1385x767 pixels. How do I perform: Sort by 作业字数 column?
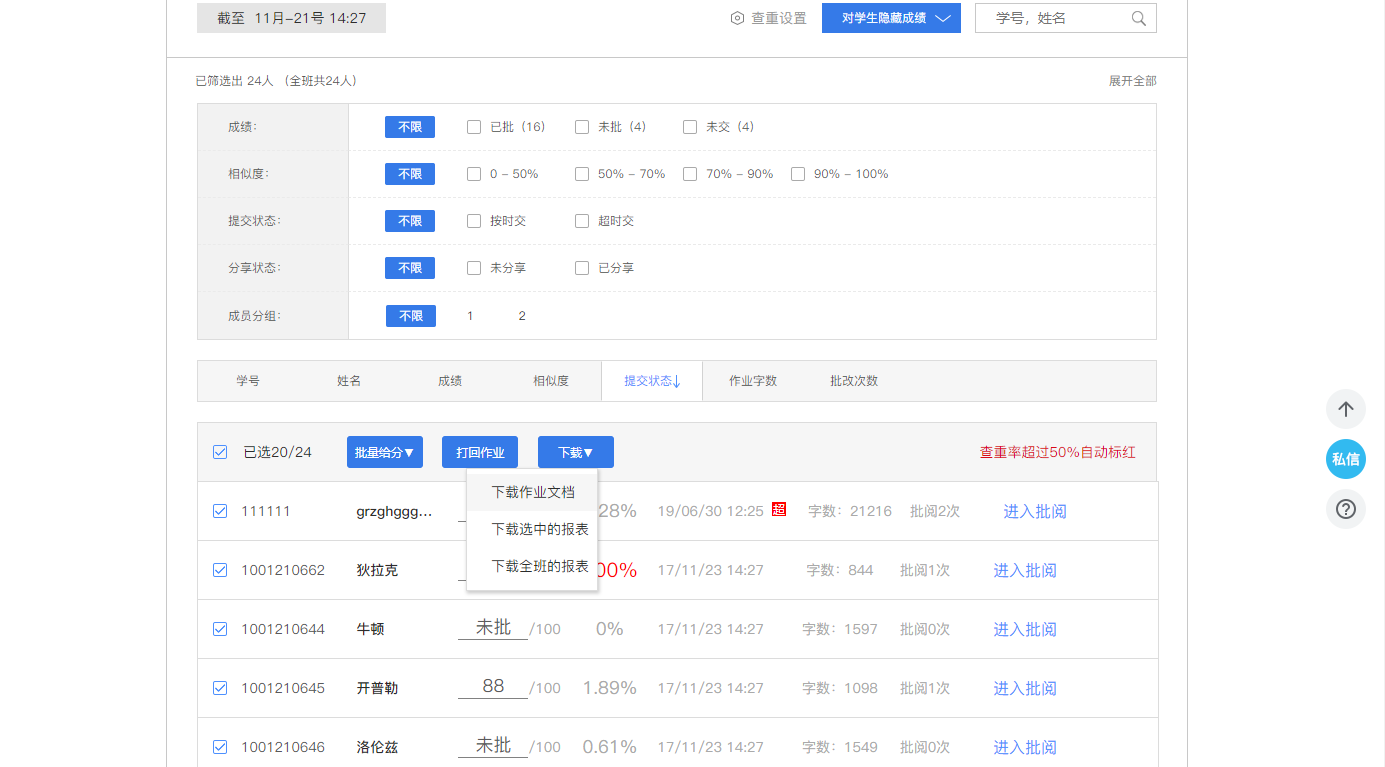[753, 381]
